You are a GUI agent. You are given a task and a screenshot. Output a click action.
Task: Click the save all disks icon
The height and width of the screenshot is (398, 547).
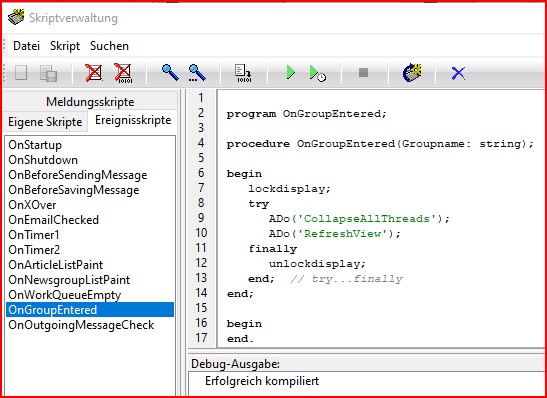coord(48,73)
